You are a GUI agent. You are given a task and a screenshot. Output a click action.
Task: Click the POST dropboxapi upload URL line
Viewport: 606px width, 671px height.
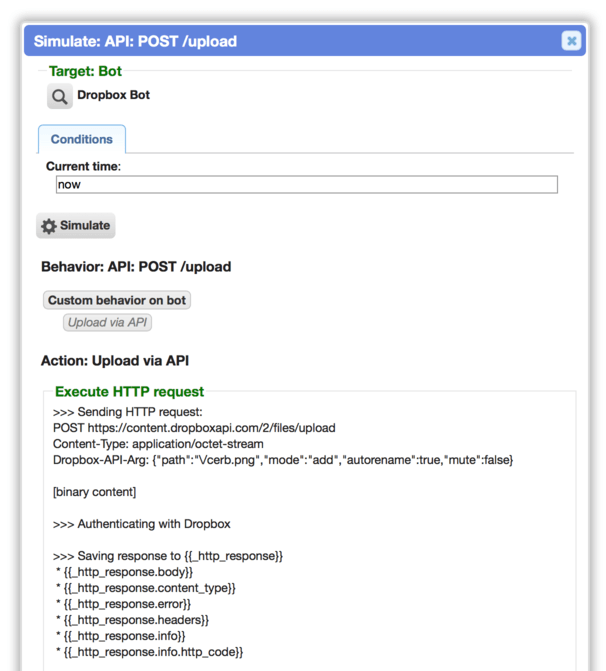[x=194, y=428]
